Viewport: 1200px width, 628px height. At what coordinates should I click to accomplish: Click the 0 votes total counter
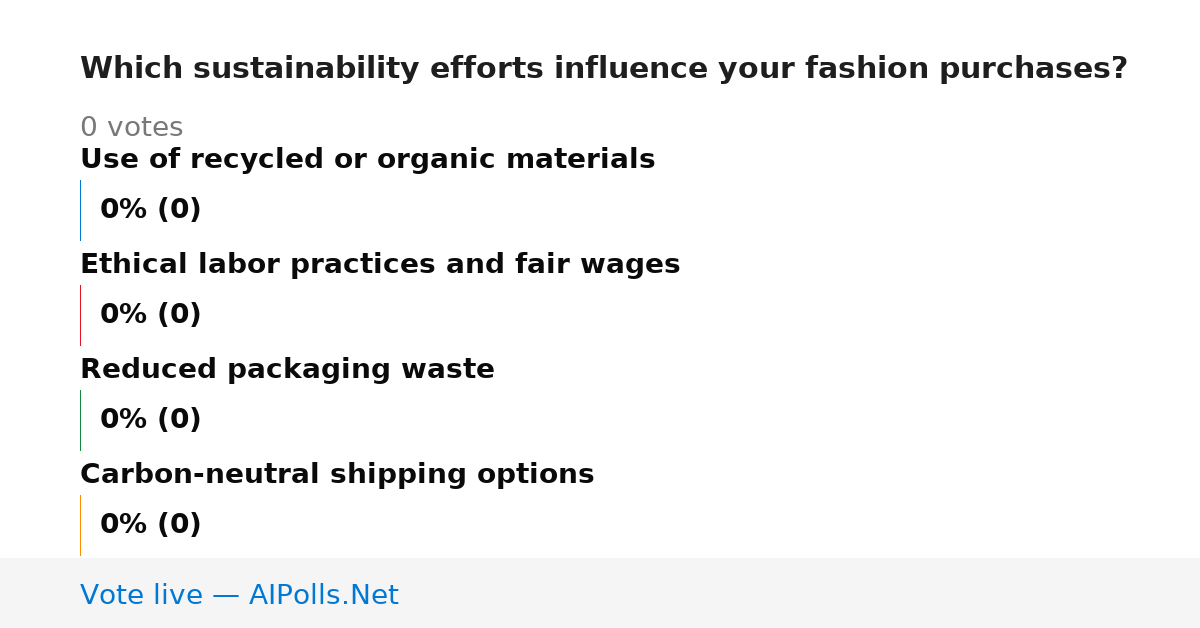point(131,128)
